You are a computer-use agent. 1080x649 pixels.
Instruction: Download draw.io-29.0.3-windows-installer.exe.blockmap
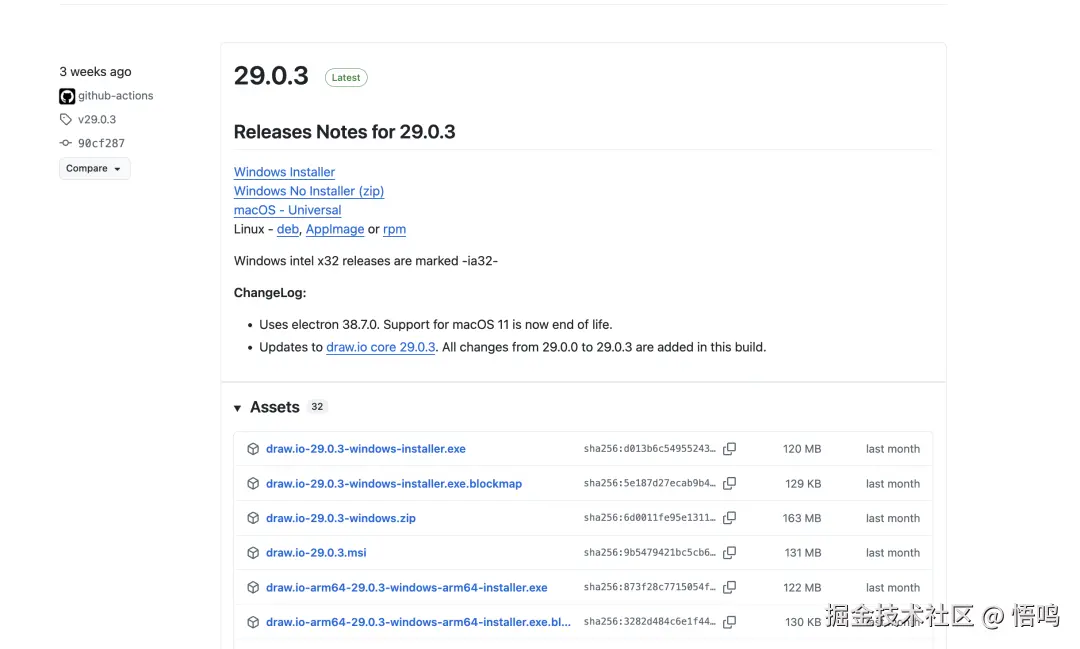click(394, 484)
